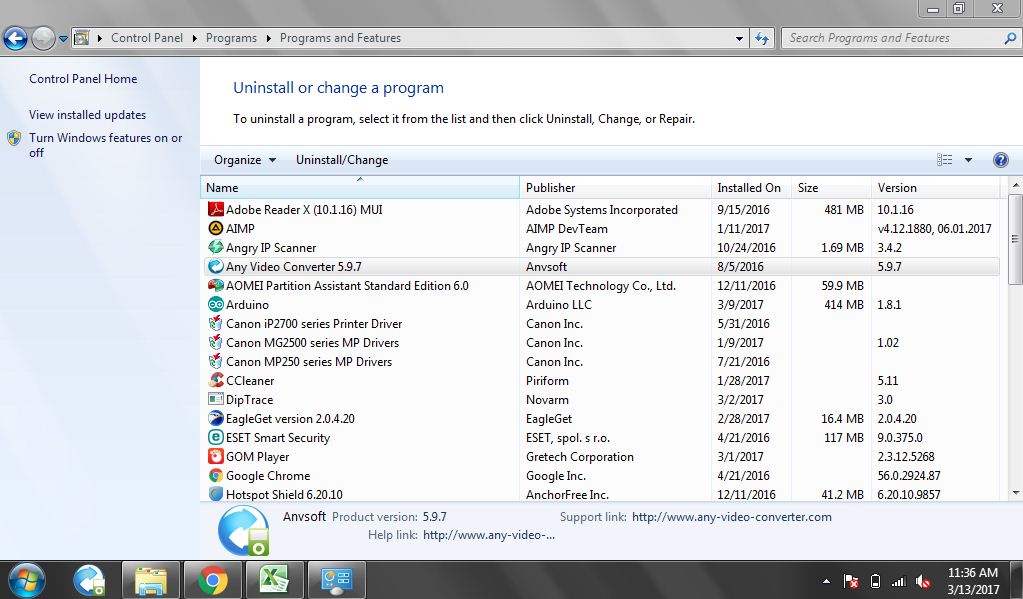Screen dimensions: 1023x599
Task: Click the ESET Smart Security icon
Action: point(216,437)
